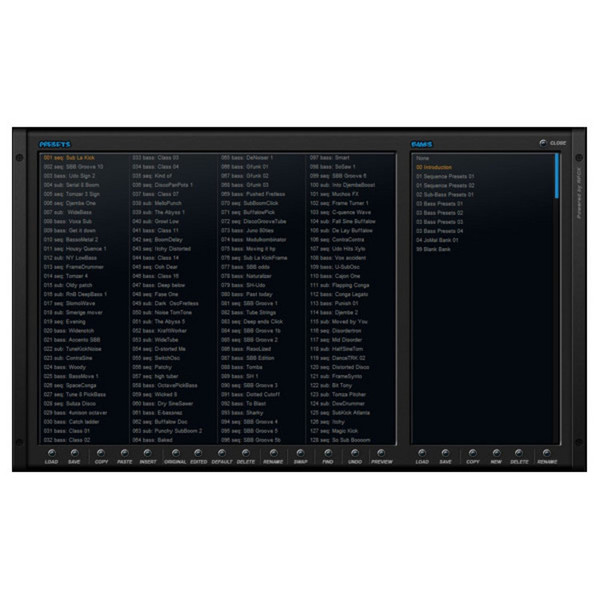Select preset '097 bass: Smart'
This screenshot has height=600, width=600.
(x=329, y=158)
